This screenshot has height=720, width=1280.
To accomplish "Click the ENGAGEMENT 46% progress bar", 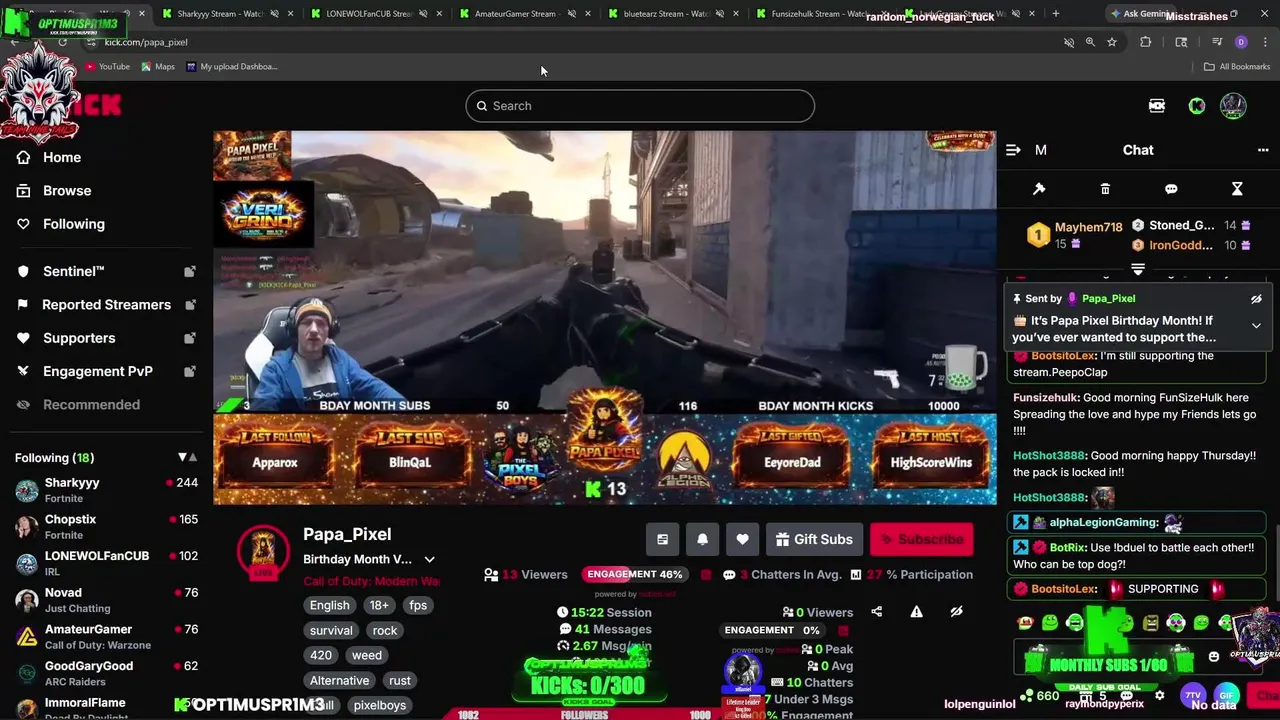I will pyautogui.click(x=634, y=575).
